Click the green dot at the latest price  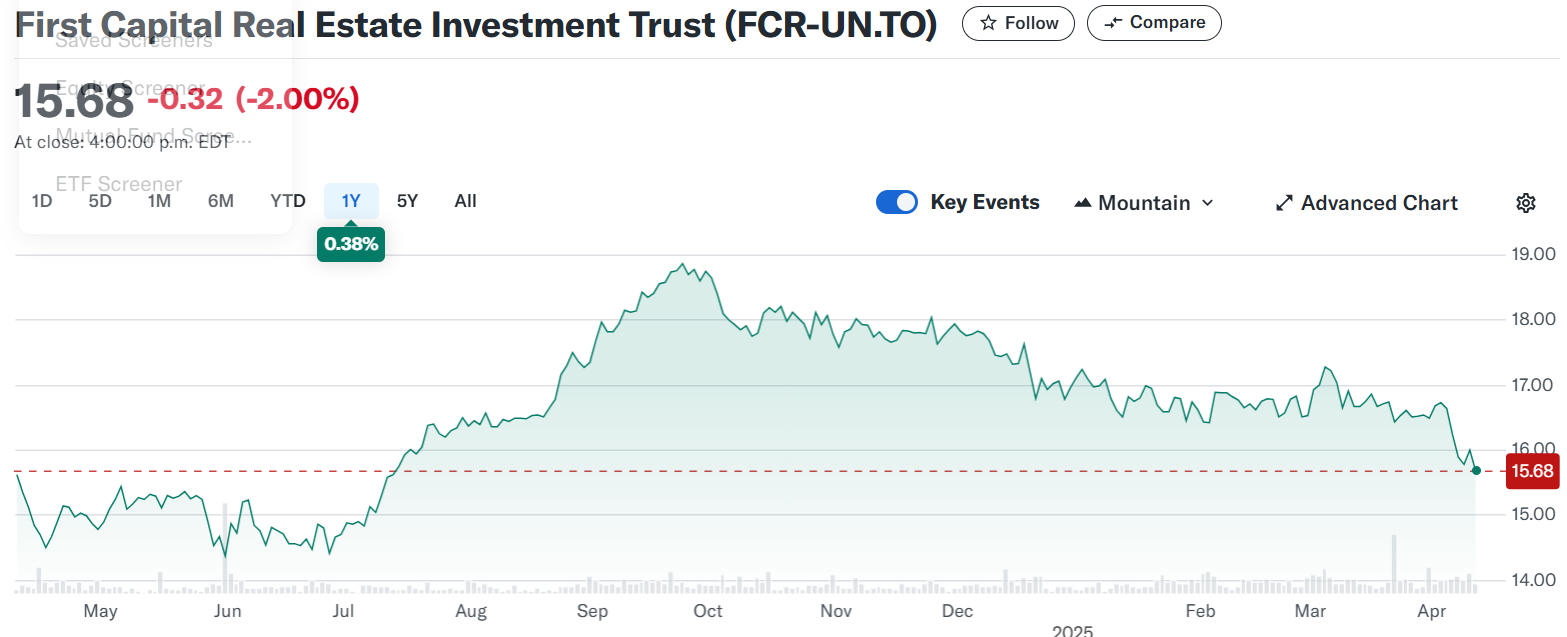click(1476, 470)
